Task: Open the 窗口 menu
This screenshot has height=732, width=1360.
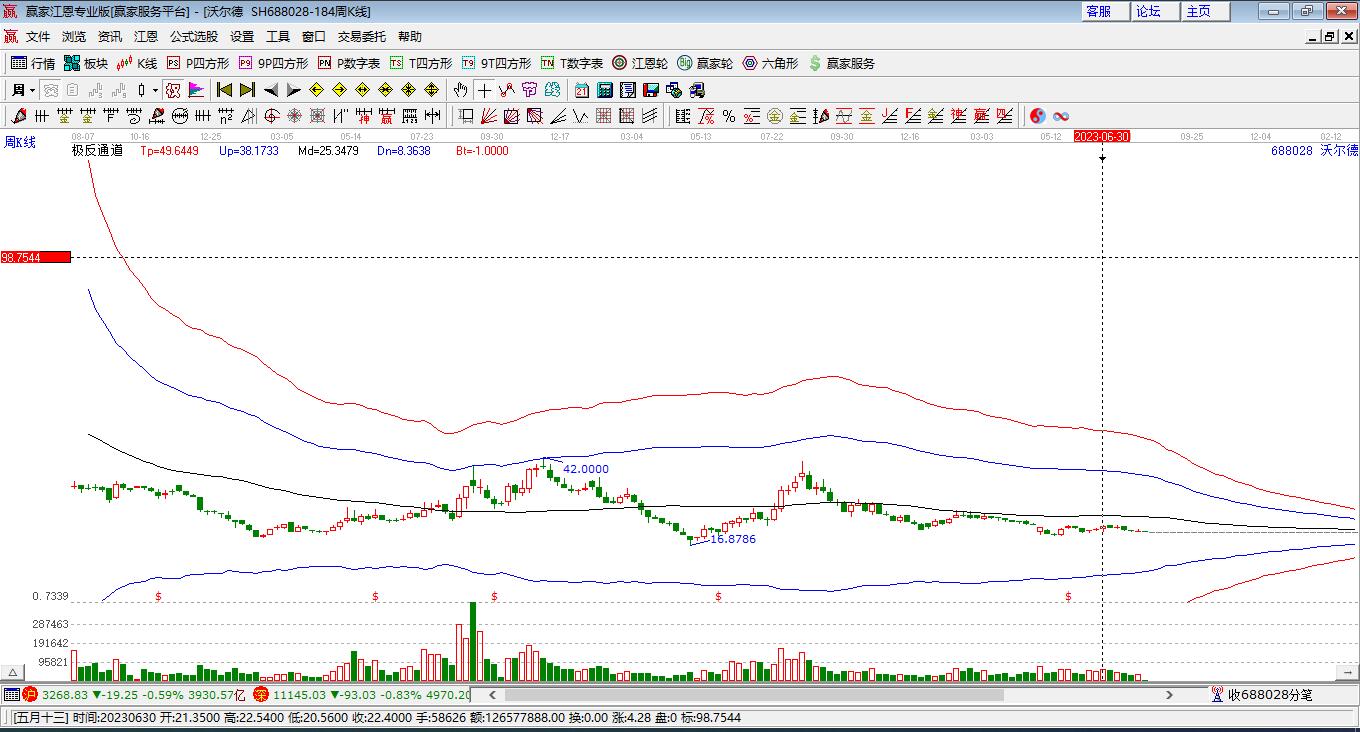Action: (314, 37)
